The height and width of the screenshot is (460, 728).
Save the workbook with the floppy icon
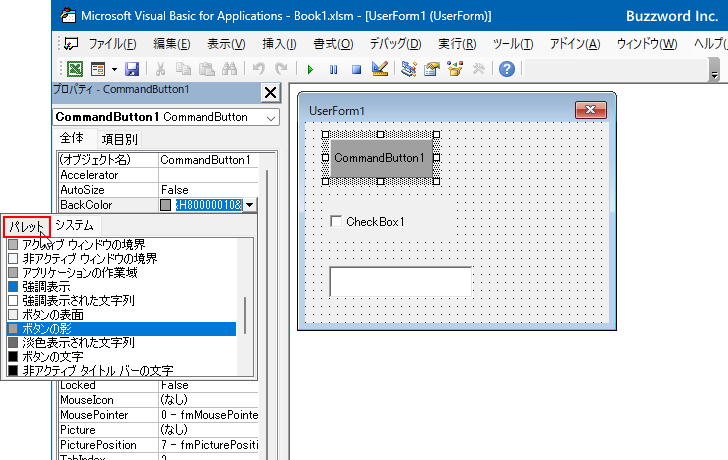point(132,69)
